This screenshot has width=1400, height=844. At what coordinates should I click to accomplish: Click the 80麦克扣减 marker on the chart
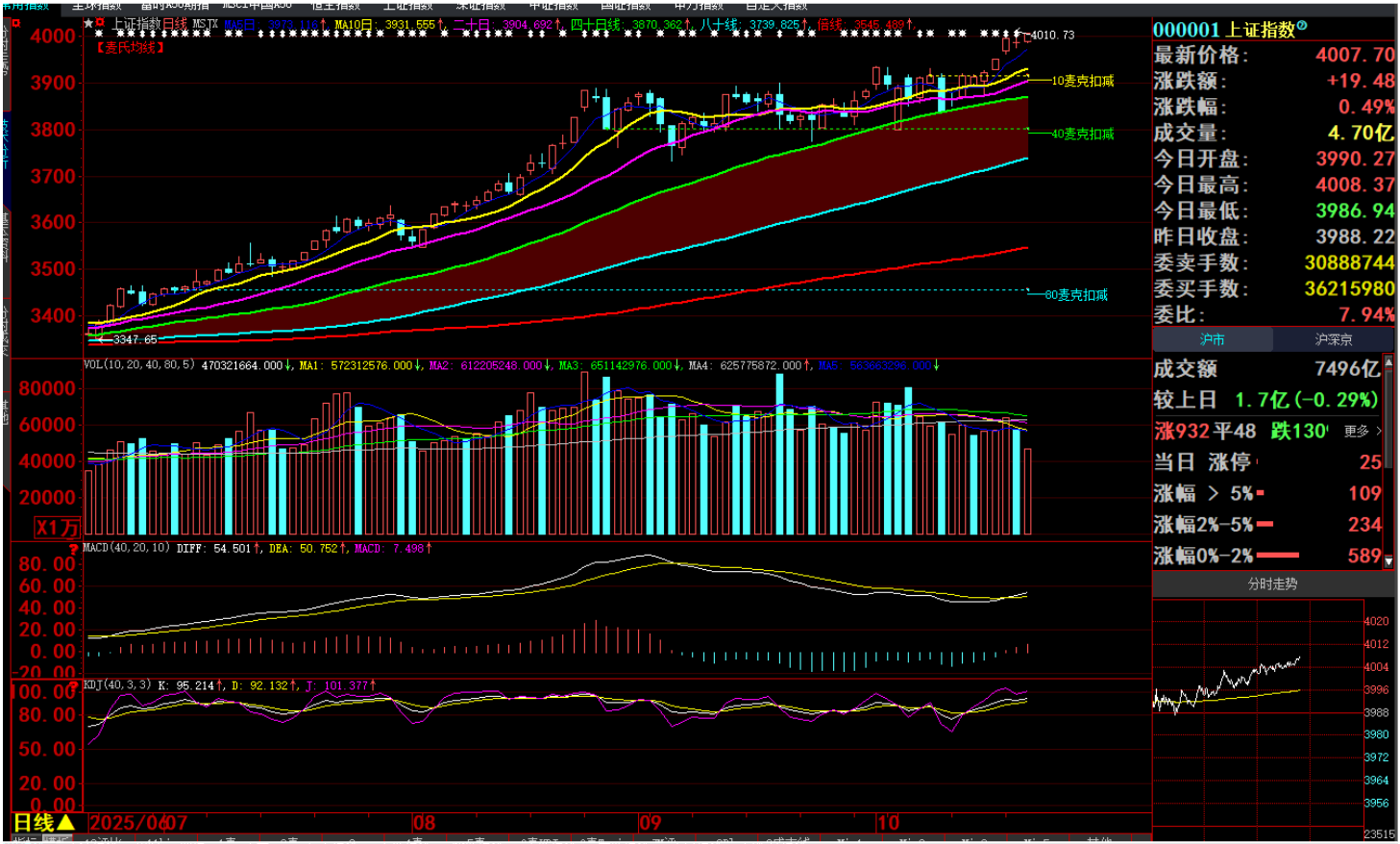pyautogui.click(x=1076, y=295)
